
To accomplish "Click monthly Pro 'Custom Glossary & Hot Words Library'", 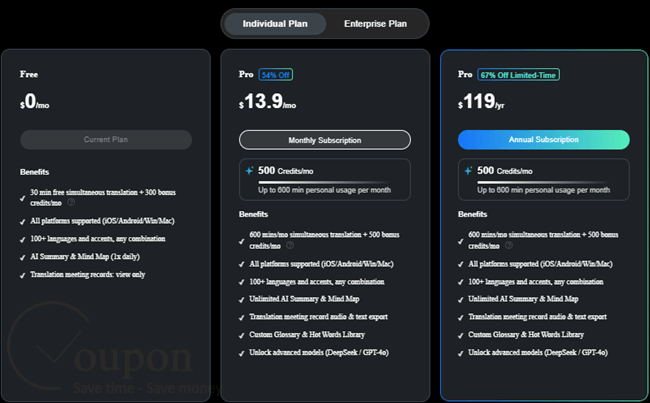I will click(307, 335).
